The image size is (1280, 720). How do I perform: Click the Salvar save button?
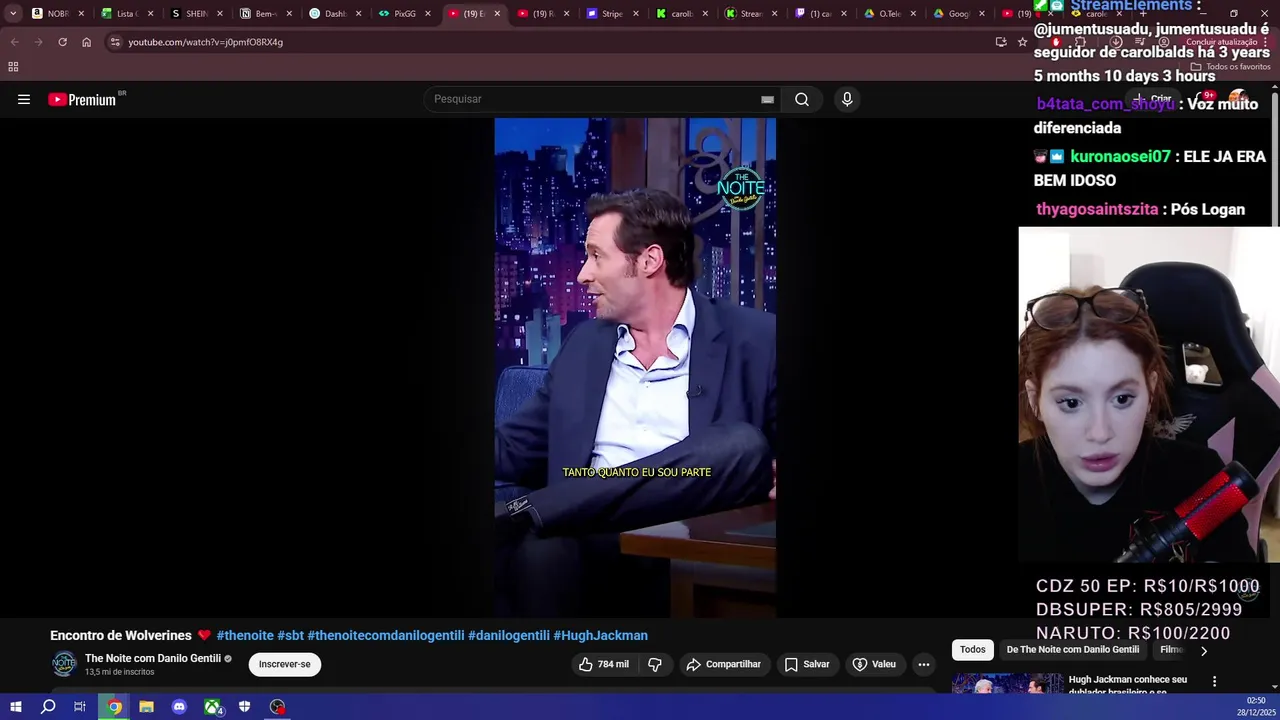point(807,664)
